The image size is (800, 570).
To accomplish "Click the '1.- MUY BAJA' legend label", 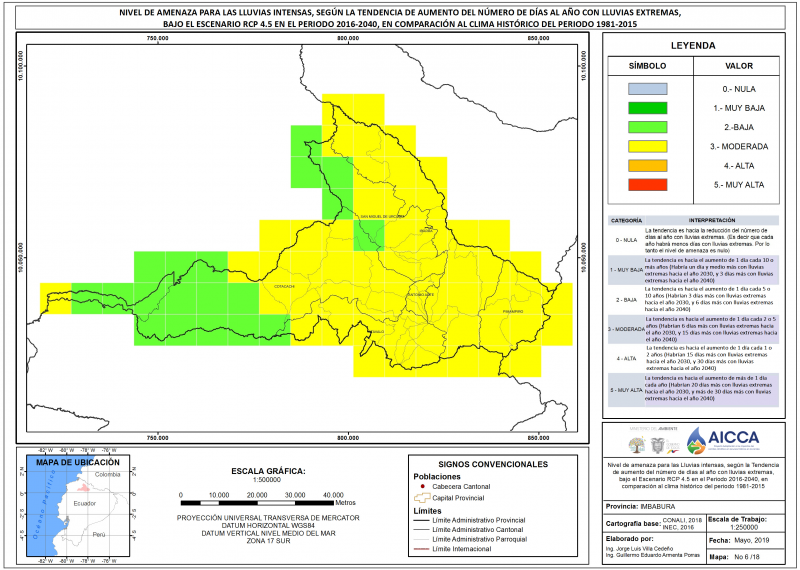I will 739,108.
